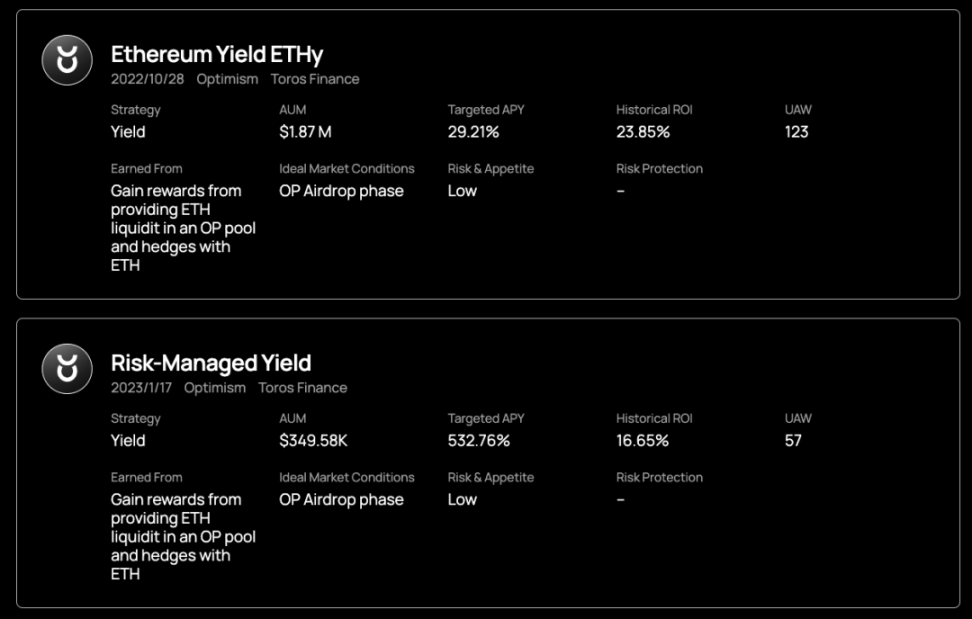Select Optimism tag on Risk-Managed Yield card
This screenshot has height=619, width=972.
(215, 388)
